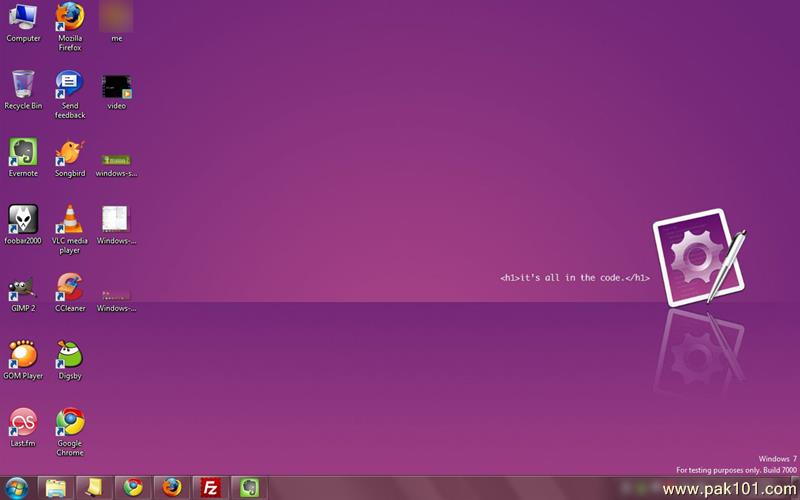Launch Songbird from the desktop
The width and height of the screenshot is (800, 500).
tap(69, 152)
